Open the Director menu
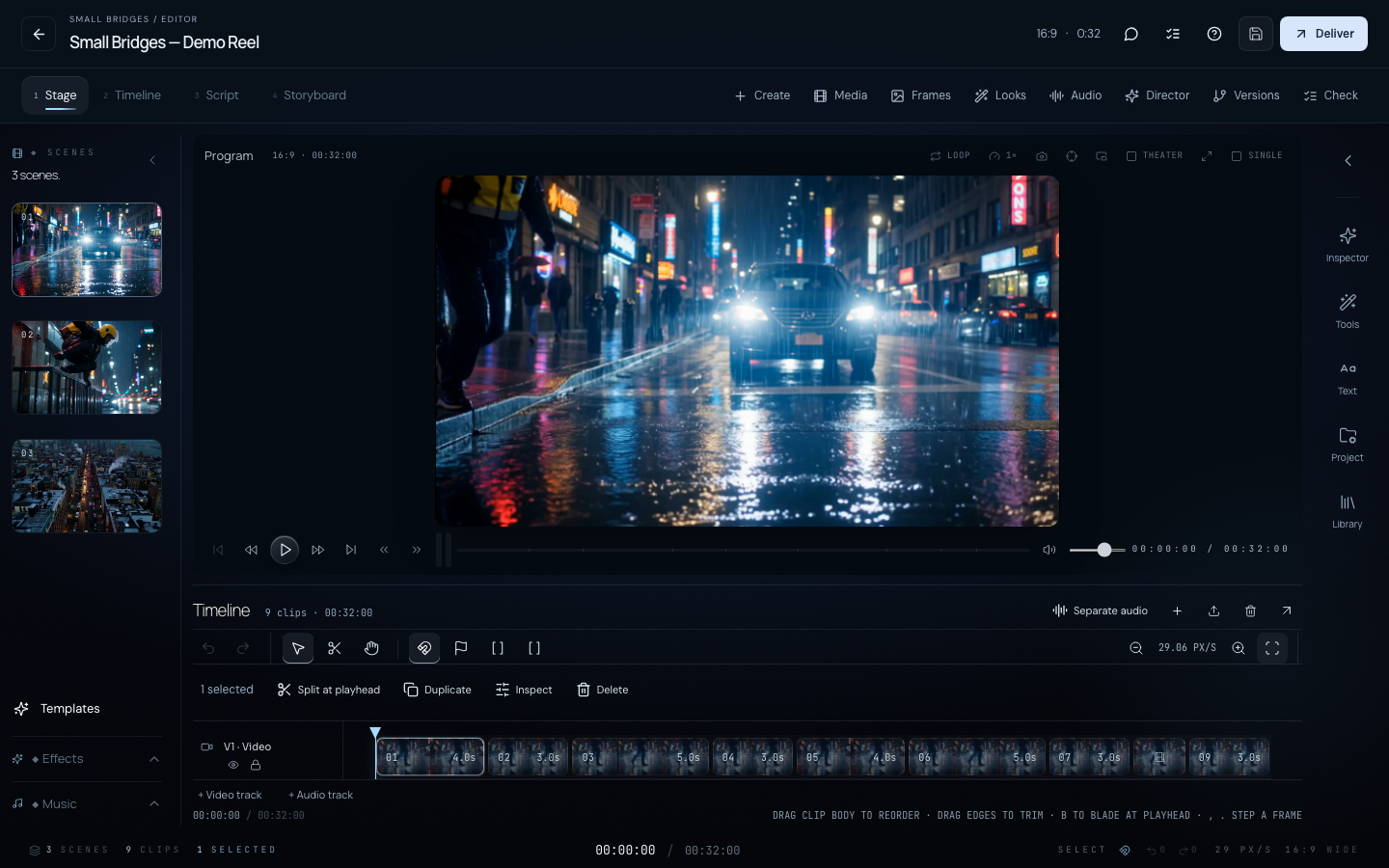1389x868 pixels. coord(1157,95)
